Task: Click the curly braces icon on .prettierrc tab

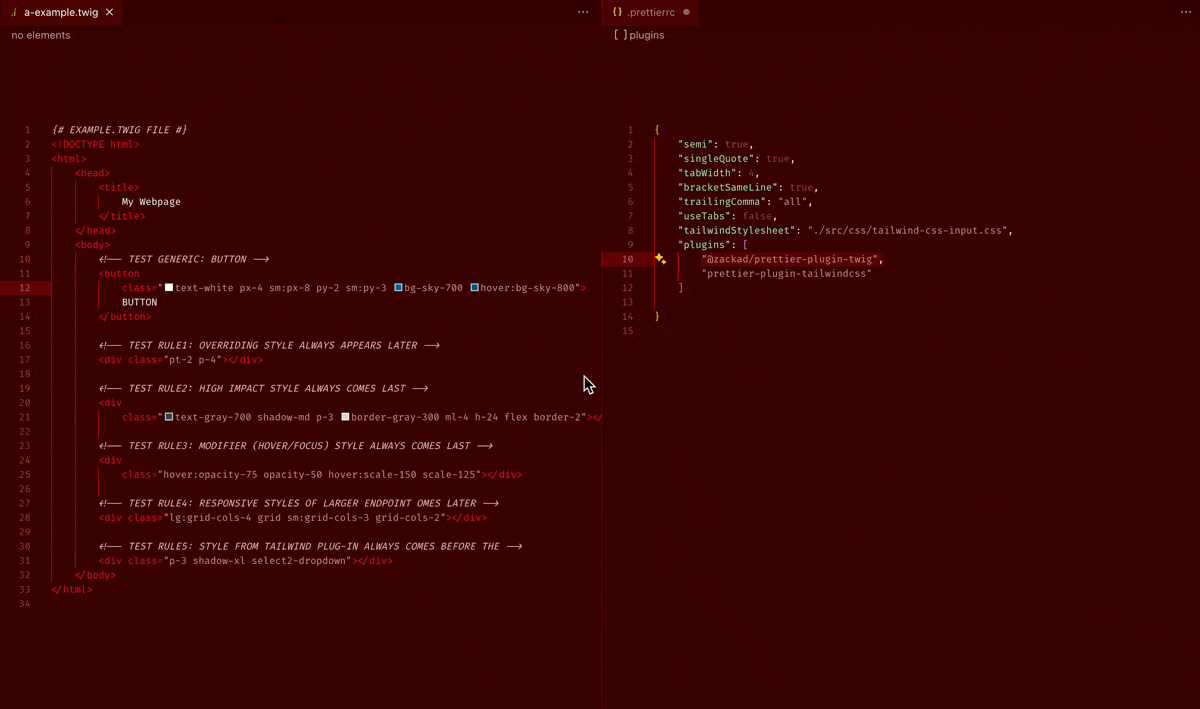Action: (617, 12)
